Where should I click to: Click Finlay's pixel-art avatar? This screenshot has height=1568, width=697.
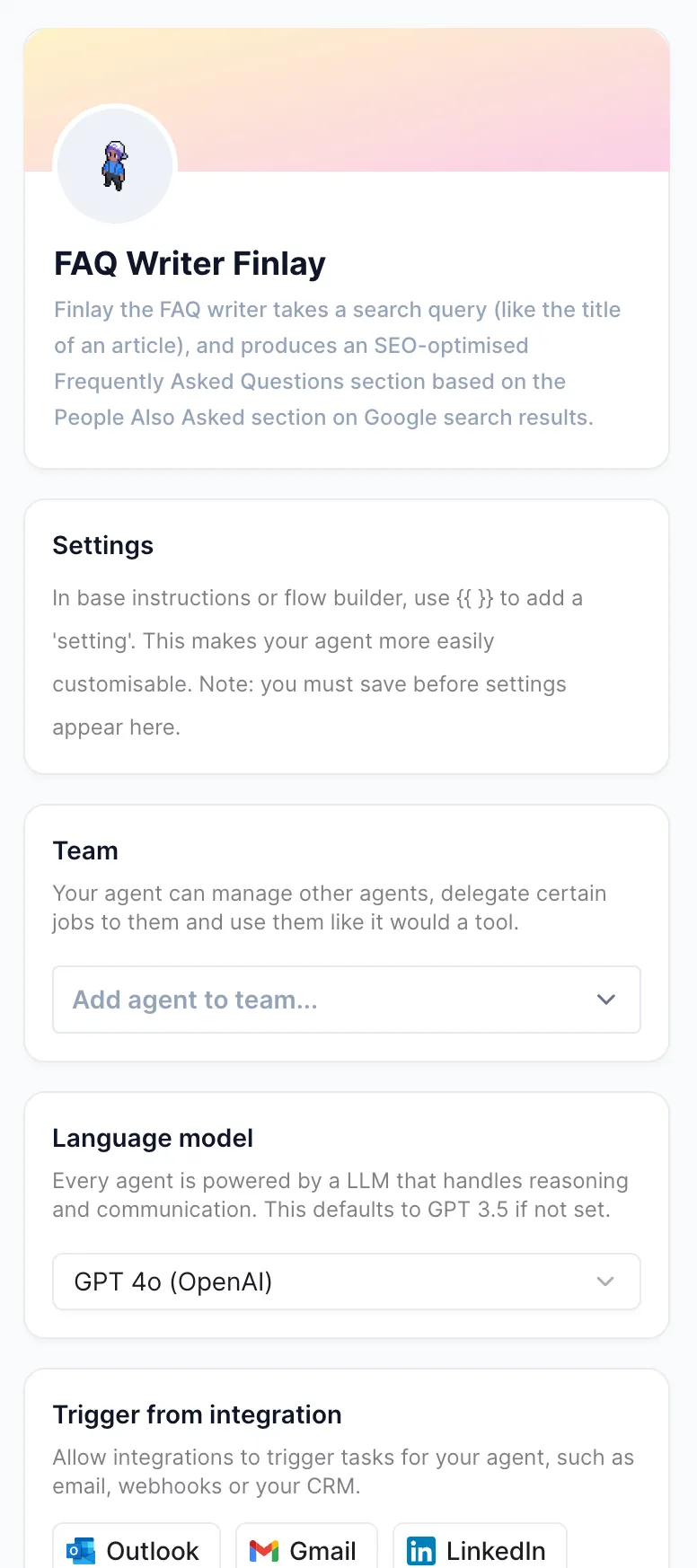click(115, 165)
